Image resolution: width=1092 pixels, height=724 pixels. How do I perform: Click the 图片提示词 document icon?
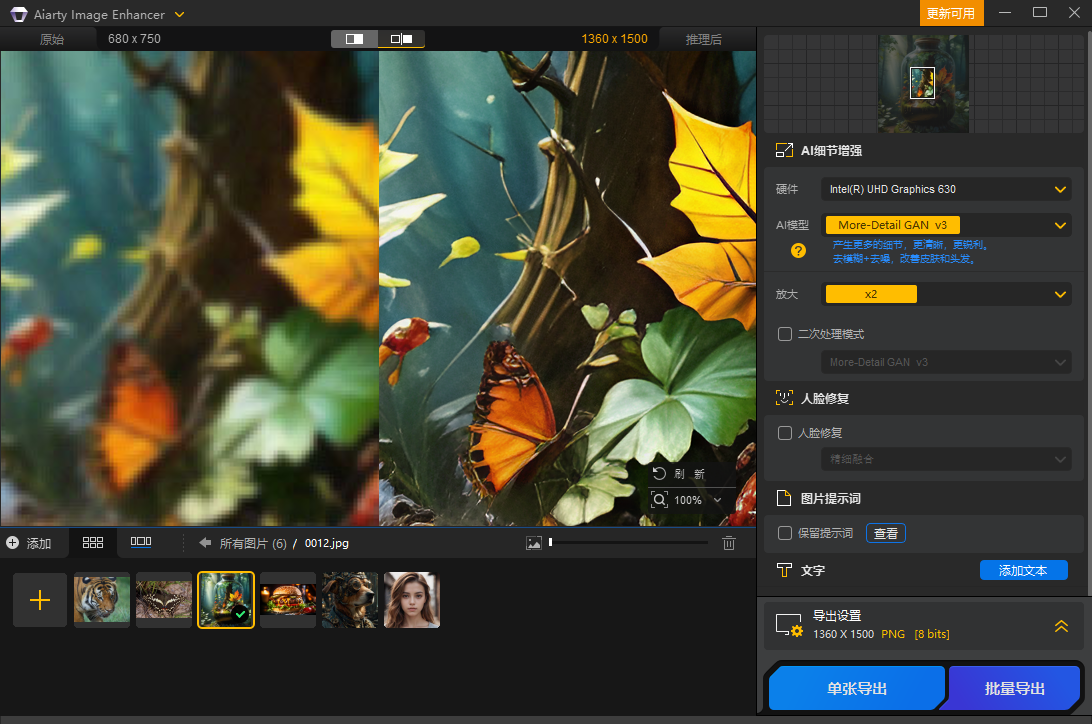click(784, 498)
